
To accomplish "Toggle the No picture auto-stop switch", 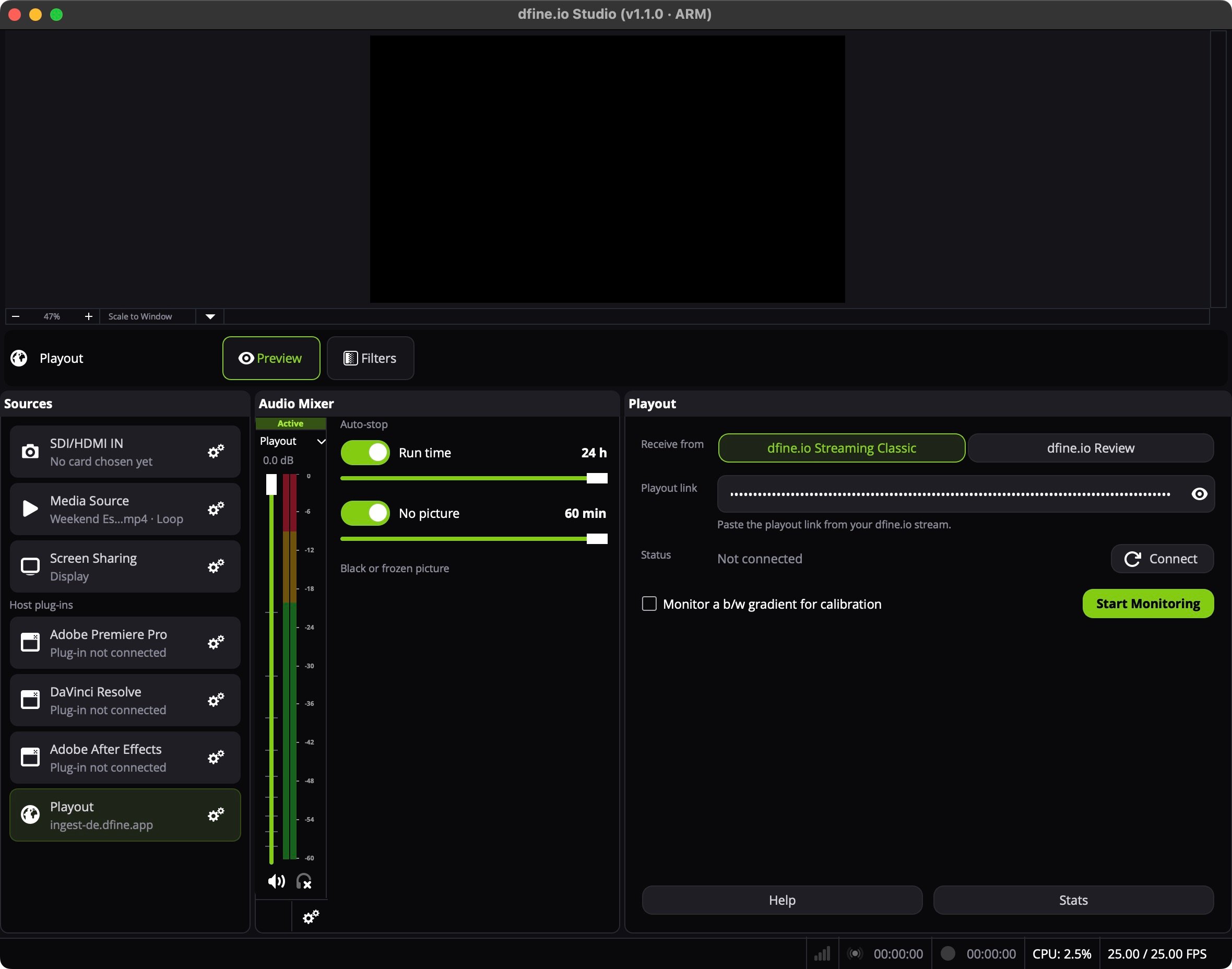I will coord(365,513).
